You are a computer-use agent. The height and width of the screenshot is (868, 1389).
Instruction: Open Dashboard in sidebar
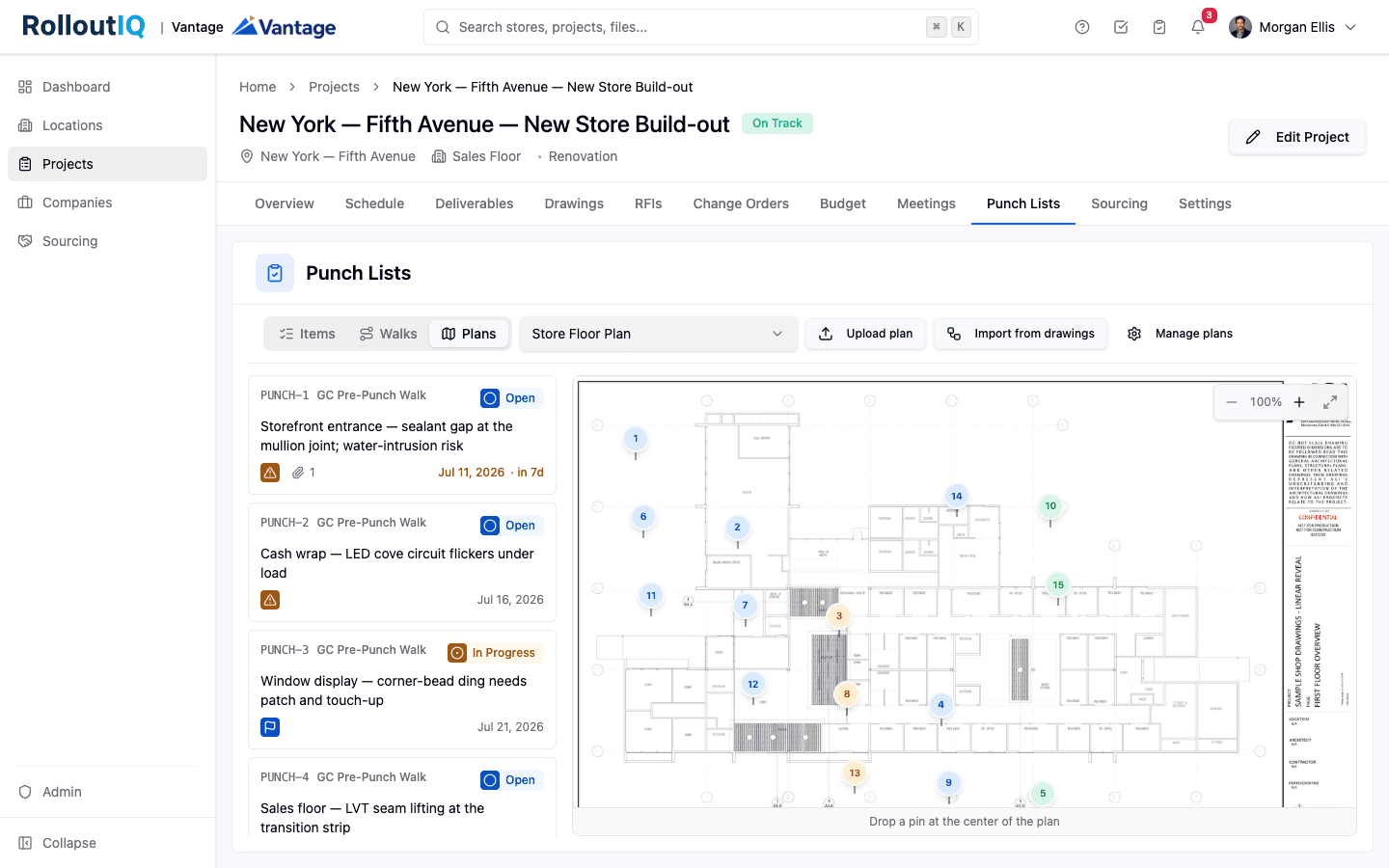point(107,87)
